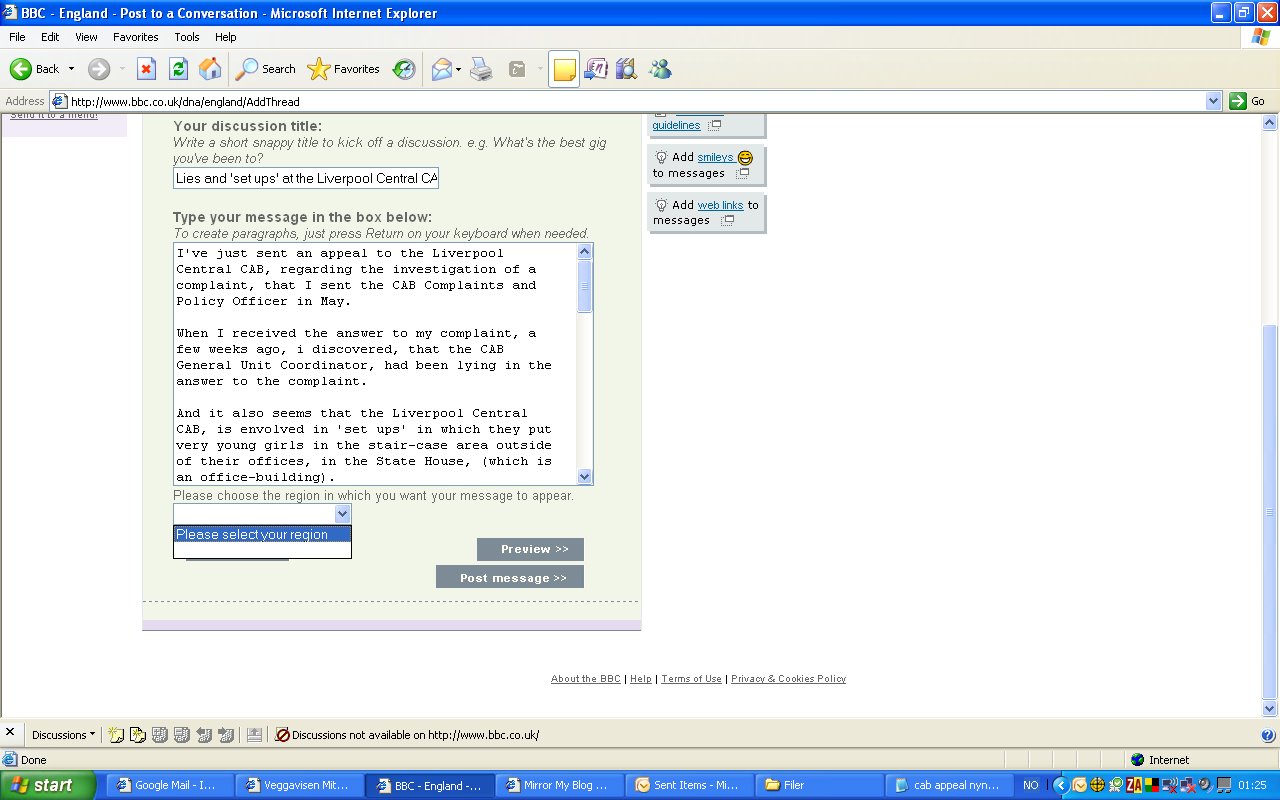
Task: Click the OneNote send icon
Action: pyautogui.click(x=595, y=69)
